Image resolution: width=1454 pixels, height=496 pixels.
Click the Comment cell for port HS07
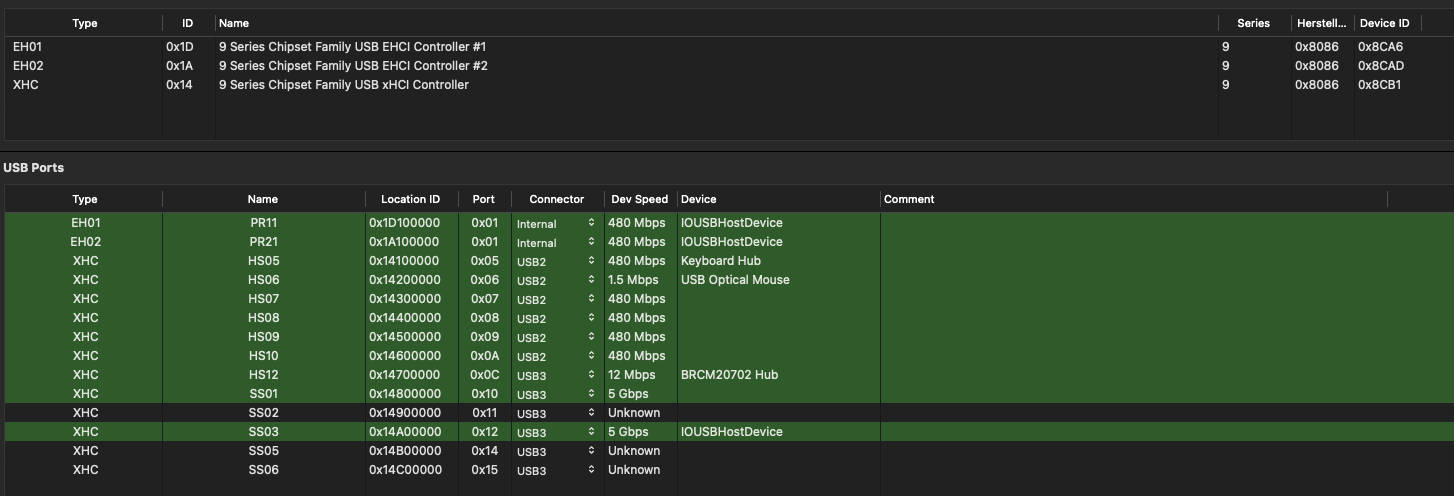coord(1133,299)
